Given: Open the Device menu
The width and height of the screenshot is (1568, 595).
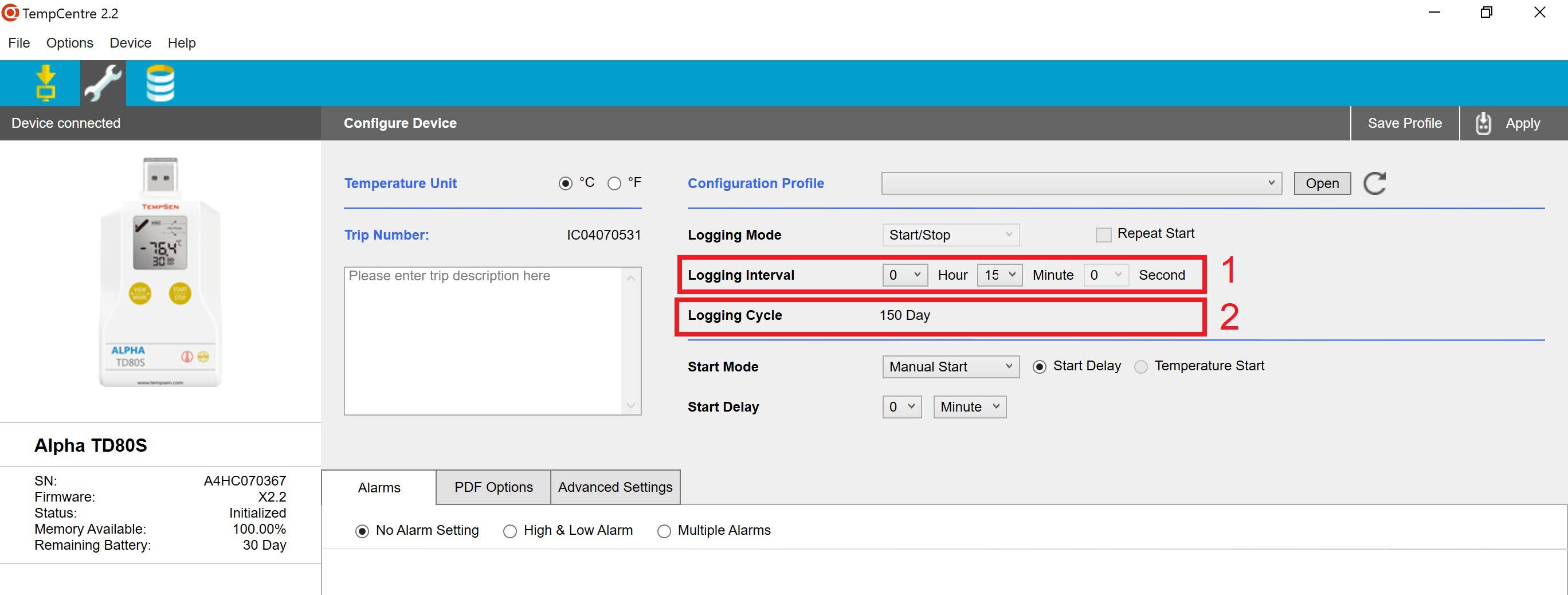Looking at the screenshot, I should tap(130, 42).
